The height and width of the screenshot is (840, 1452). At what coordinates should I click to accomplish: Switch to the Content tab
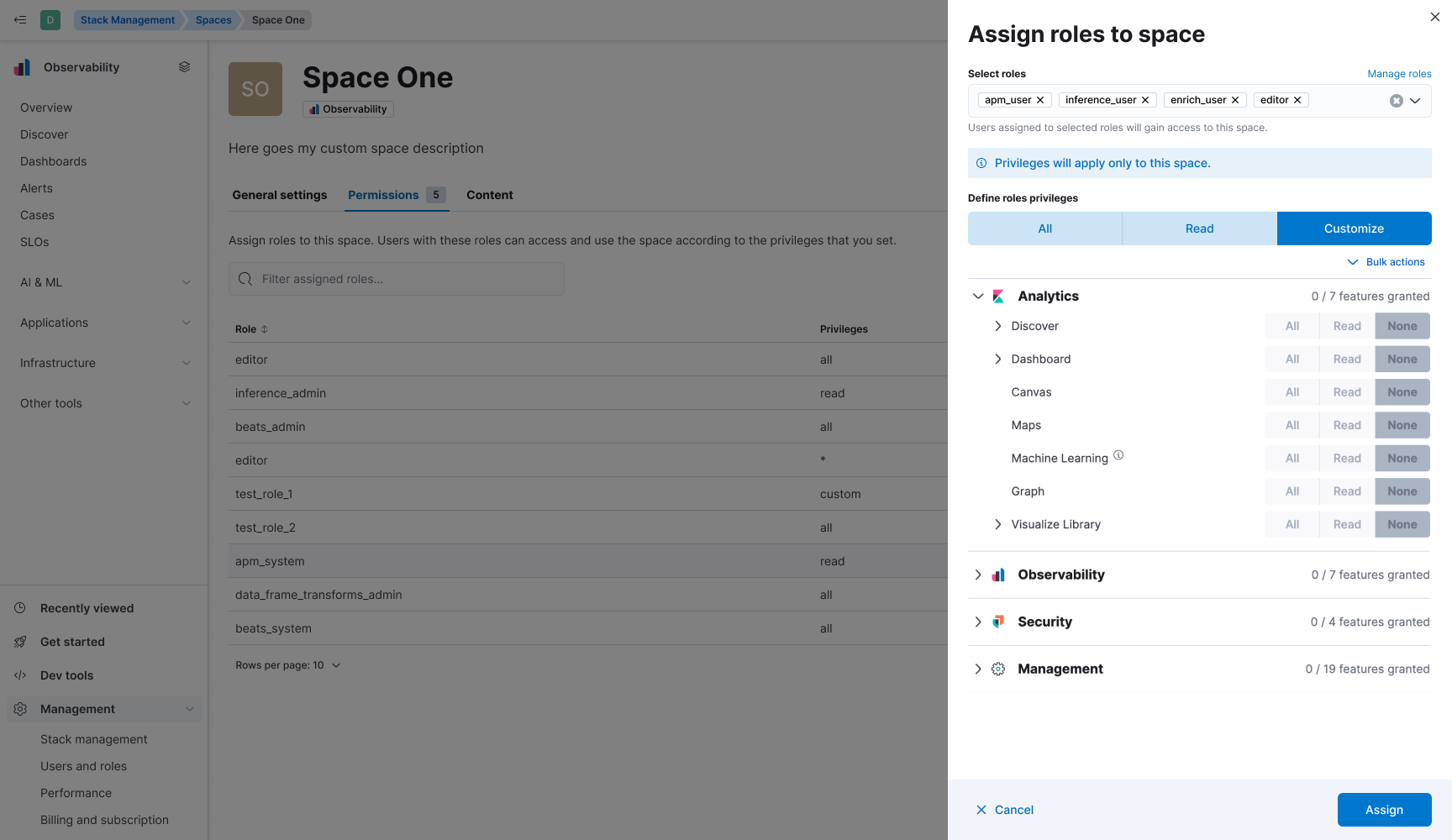pos(489,195)
